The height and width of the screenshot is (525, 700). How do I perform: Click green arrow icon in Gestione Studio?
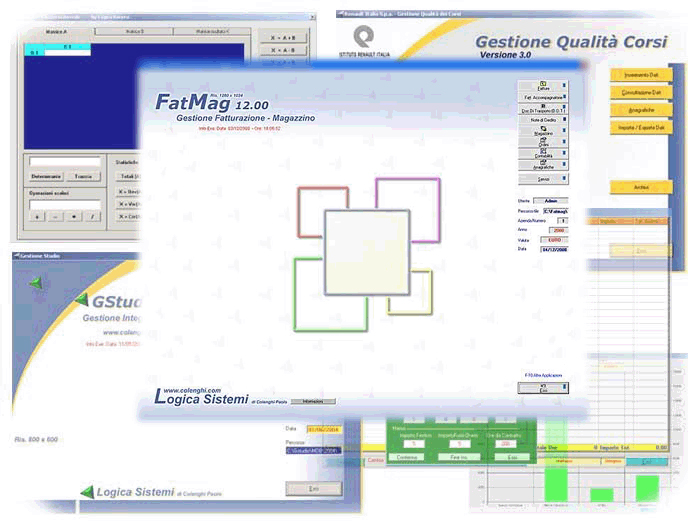click(36, 283)
